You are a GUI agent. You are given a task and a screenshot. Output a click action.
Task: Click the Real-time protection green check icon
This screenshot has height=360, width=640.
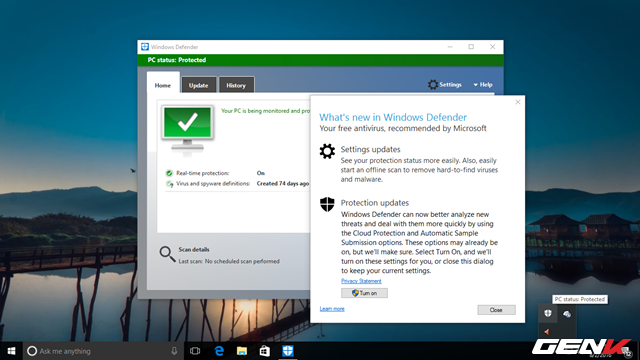(169, 173)
